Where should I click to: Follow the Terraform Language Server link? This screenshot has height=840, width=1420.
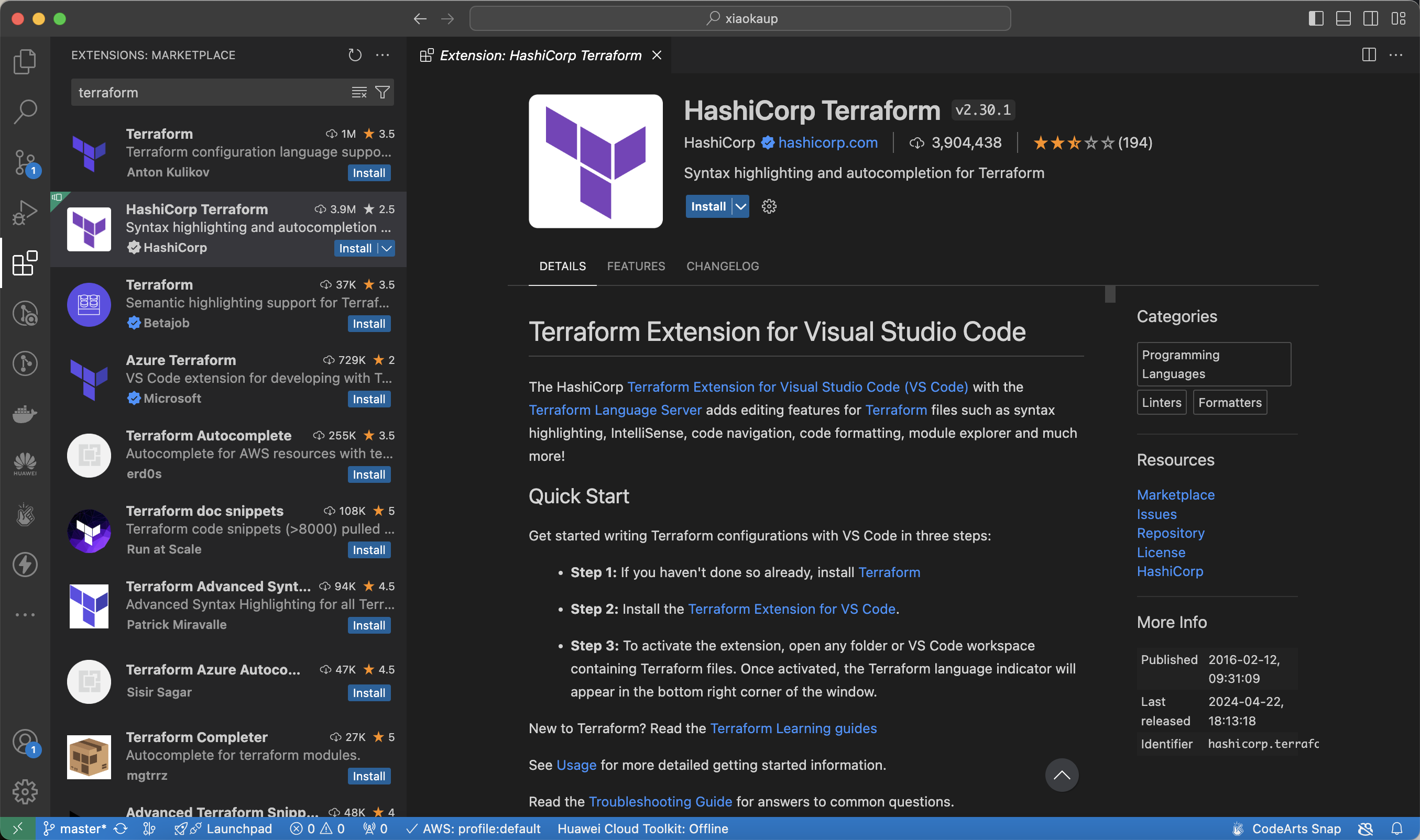click(615, 410)
